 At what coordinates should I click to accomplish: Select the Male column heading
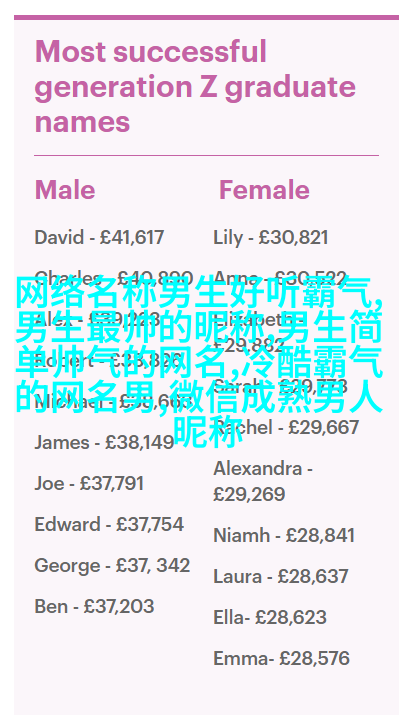pos(65,190)
